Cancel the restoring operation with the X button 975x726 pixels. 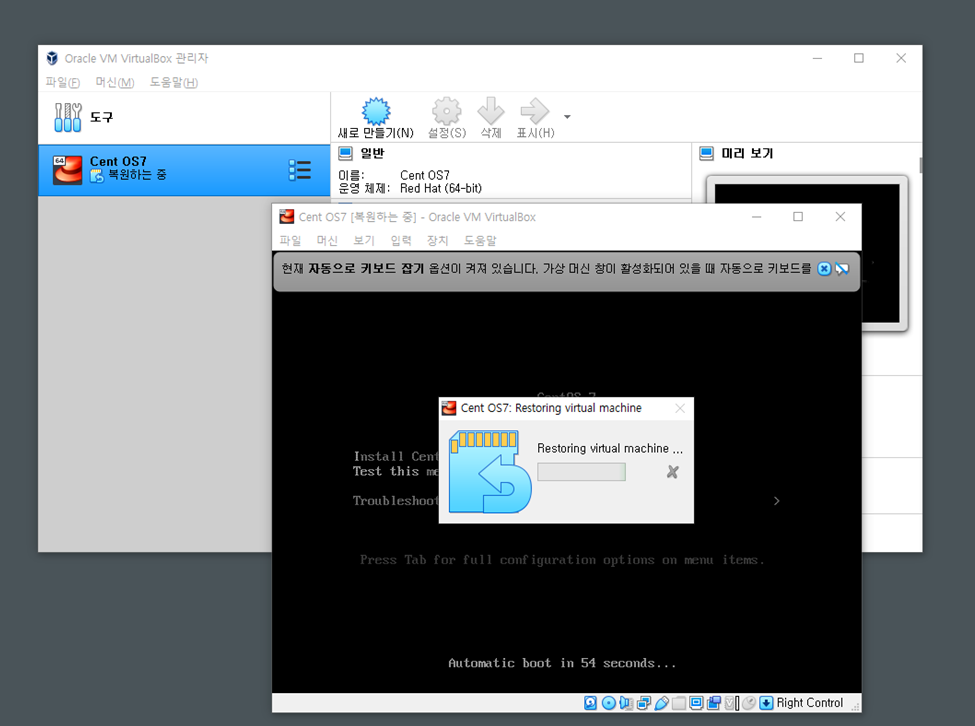pos(672,472)
